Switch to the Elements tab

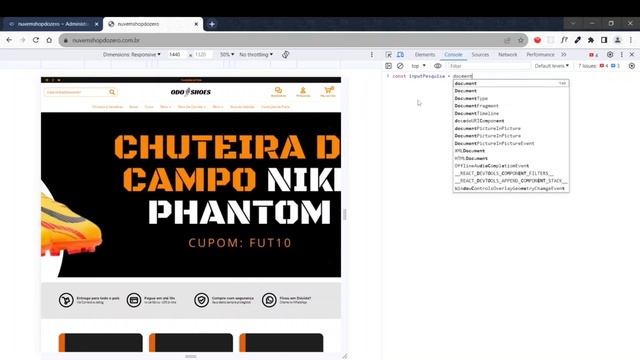tap(425, 54)
